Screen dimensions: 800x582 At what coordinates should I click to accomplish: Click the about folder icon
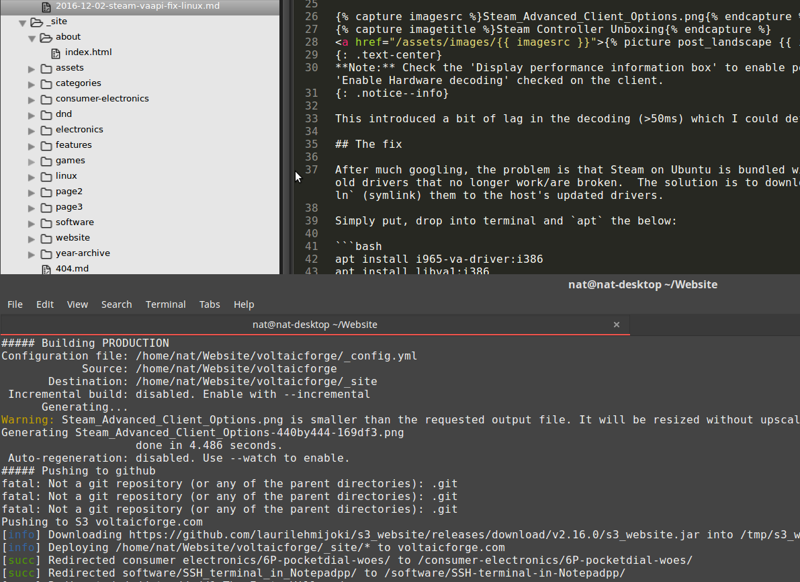coord(47,36)
